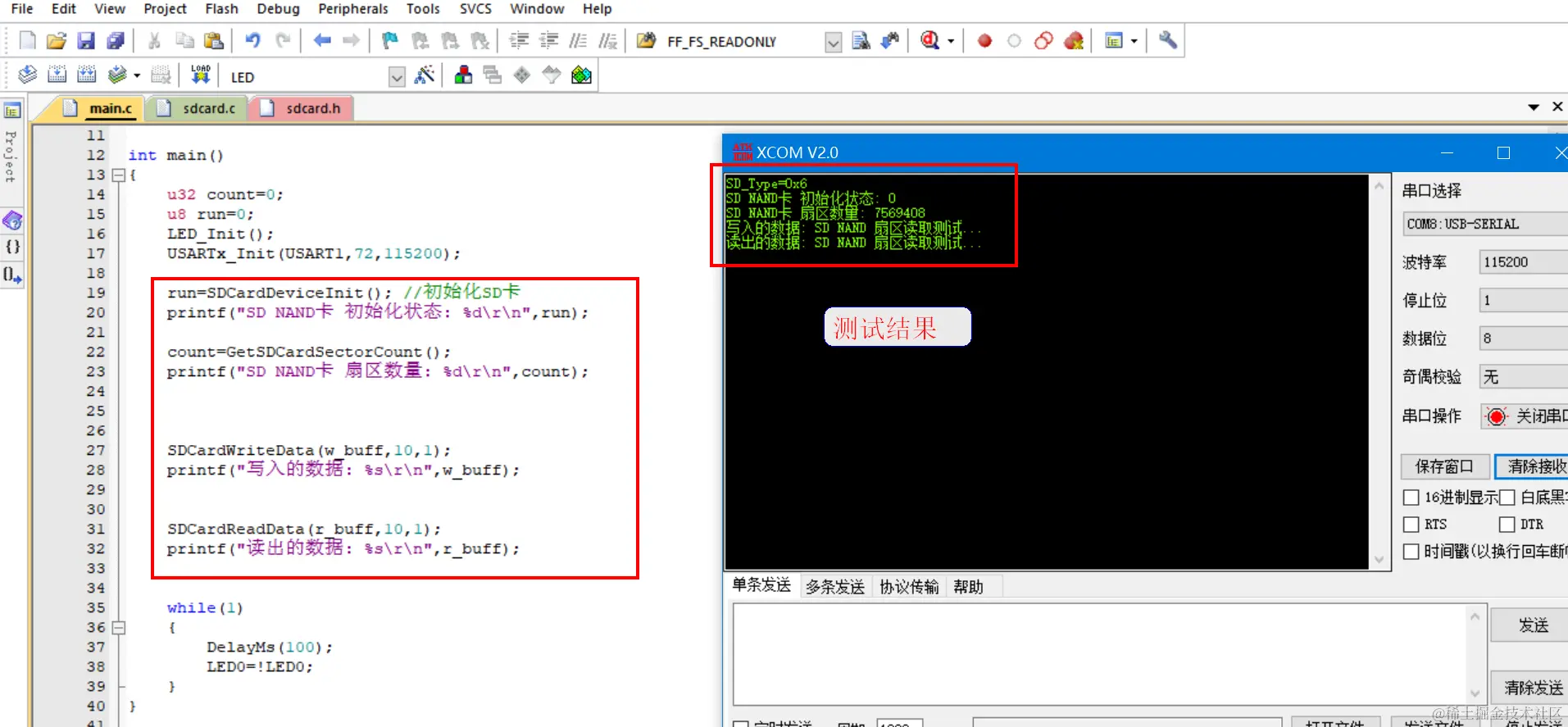
Task: Insert bookmark with the flag icon
Action: click(390, 41)
